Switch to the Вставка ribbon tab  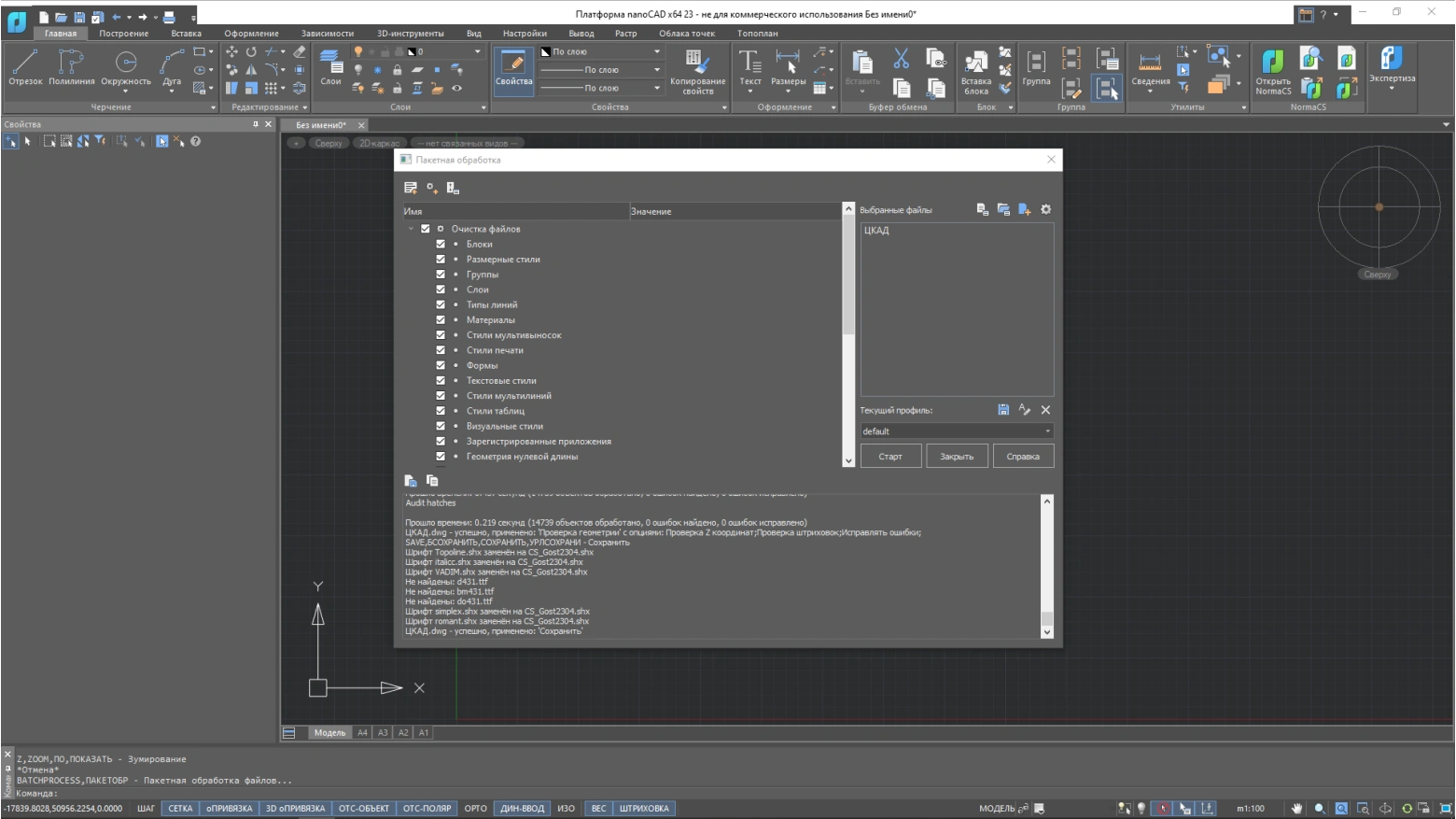186,34
